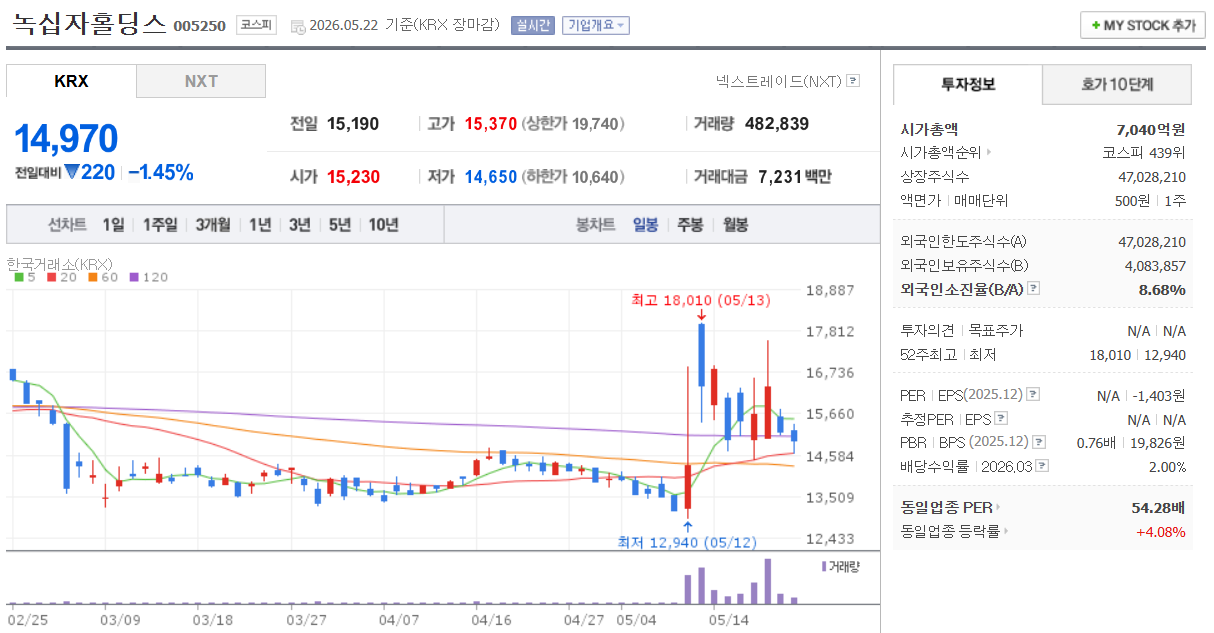Select the 1년 line chart period

[x=260, y=224]
